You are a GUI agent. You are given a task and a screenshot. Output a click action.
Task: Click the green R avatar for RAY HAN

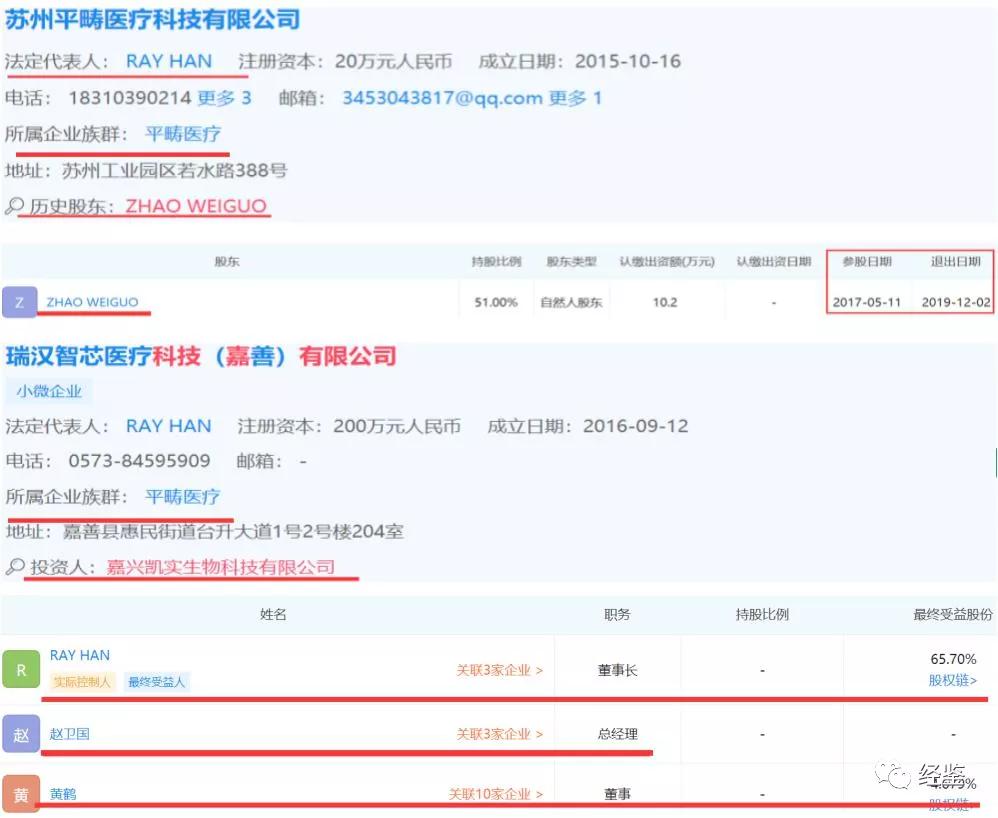(x=21, y=669)
